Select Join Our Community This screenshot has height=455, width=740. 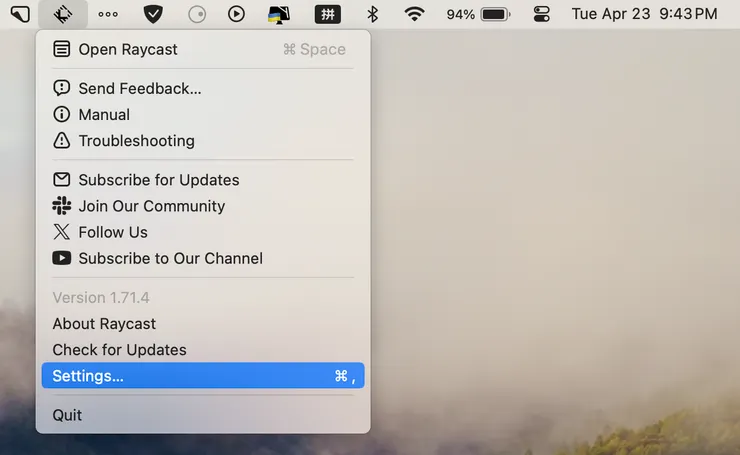coord(203,206)
